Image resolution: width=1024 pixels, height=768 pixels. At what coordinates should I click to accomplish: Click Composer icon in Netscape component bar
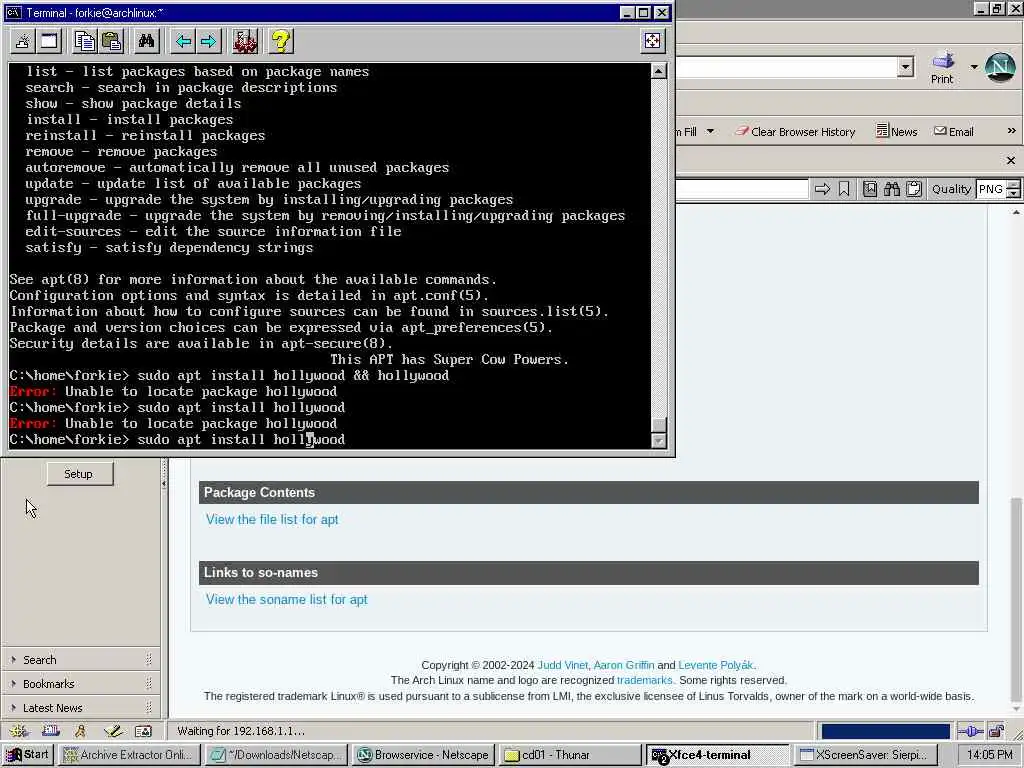point(113,731)
